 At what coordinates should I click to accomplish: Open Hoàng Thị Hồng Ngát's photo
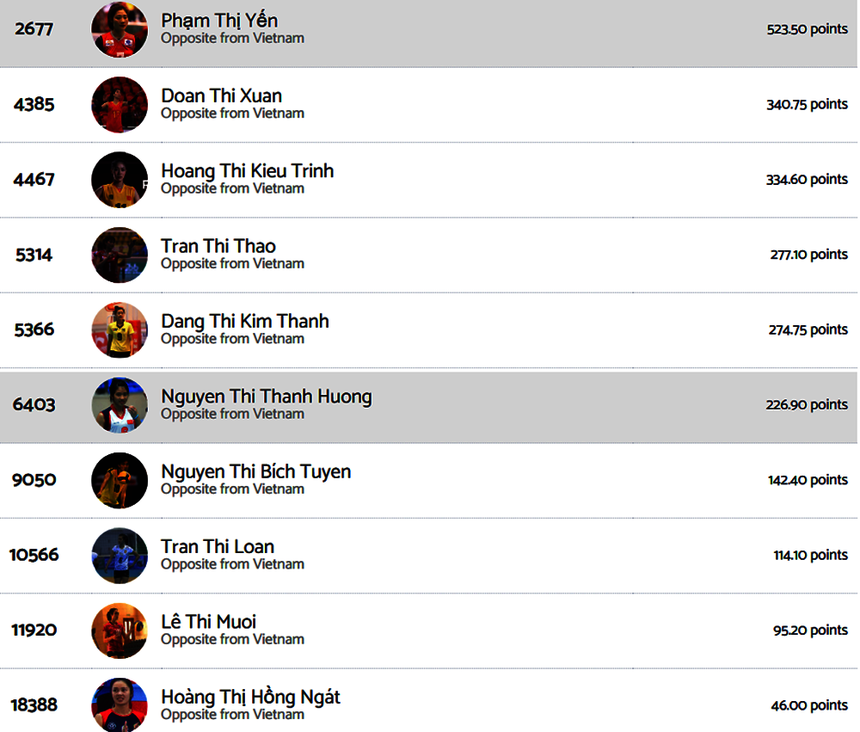click(119, 704)
